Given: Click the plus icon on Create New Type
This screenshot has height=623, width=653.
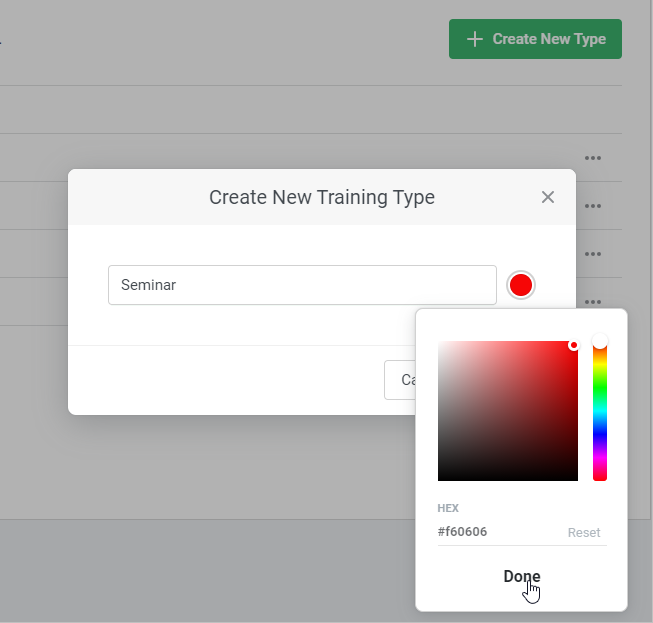Looking at the screenshot, I should (x=475, y=39).
